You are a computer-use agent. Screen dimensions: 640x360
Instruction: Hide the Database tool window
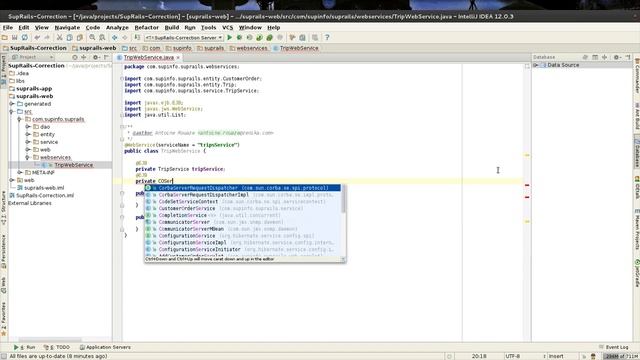tap(628, 57)
